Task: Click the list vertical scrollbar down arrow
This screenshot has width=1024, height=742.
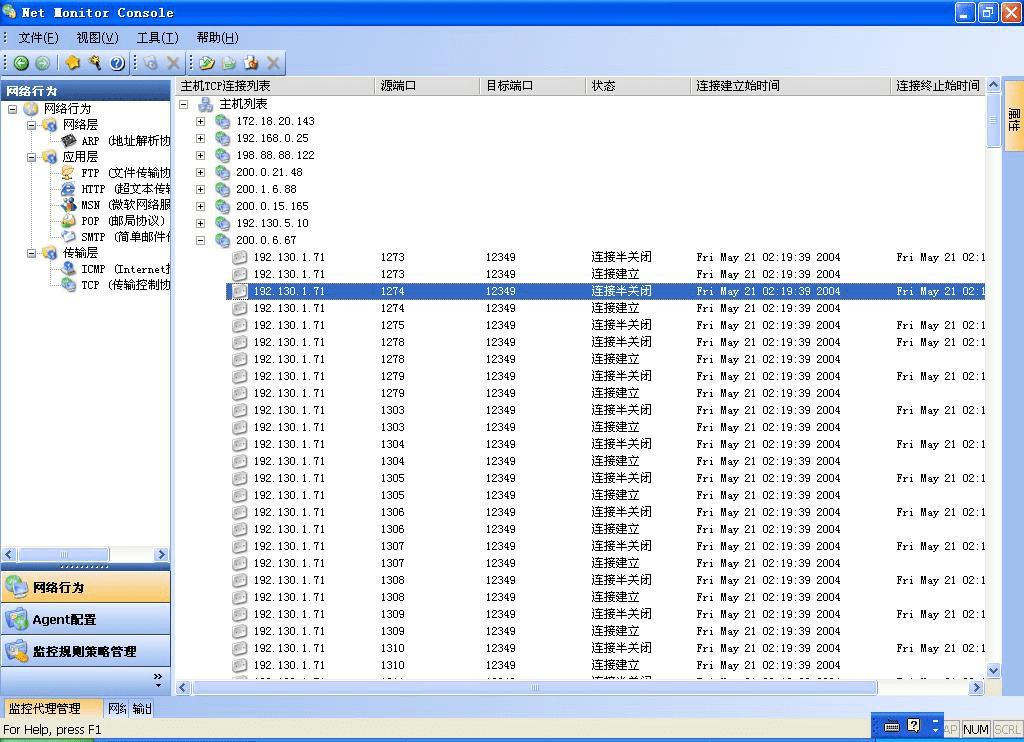Action: click(993, 670)
